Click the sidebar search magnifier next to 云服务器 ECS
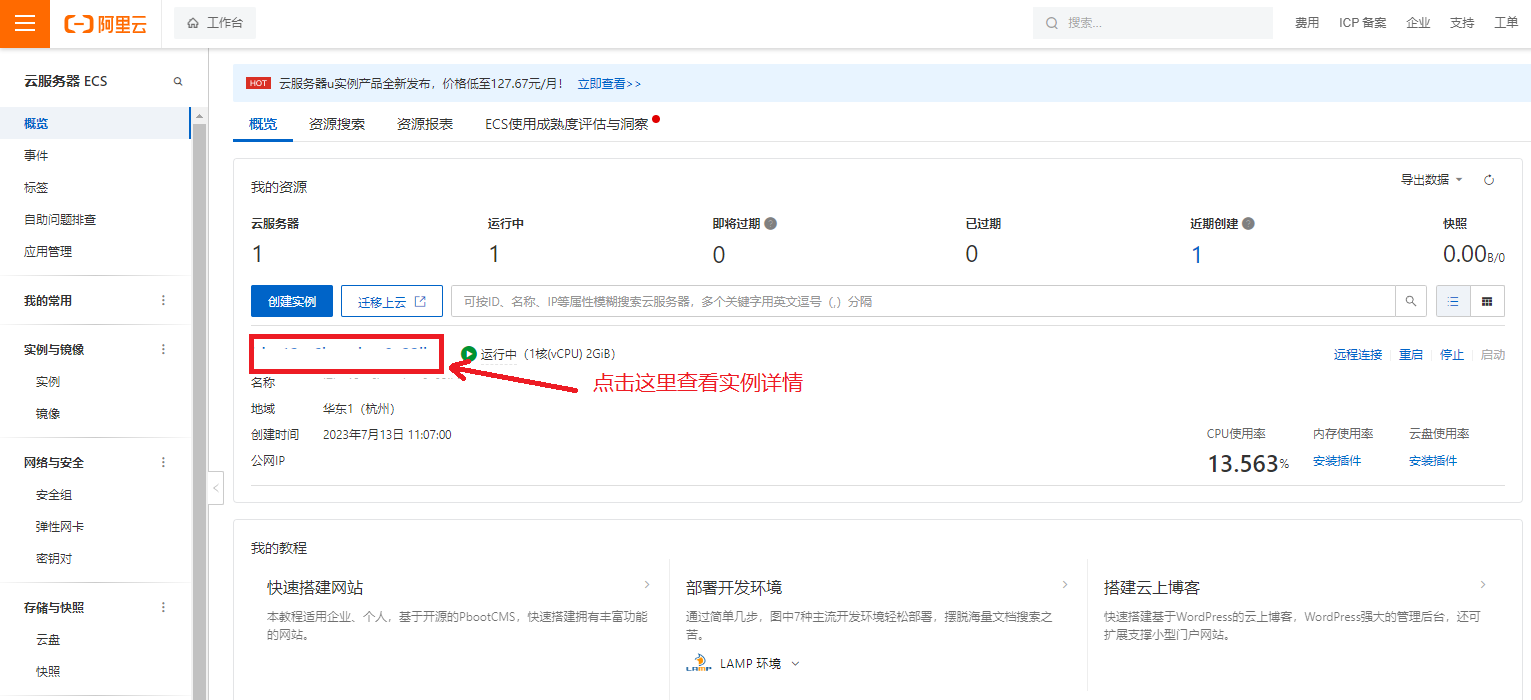The image size is (1531, 700). coord(178,81)
